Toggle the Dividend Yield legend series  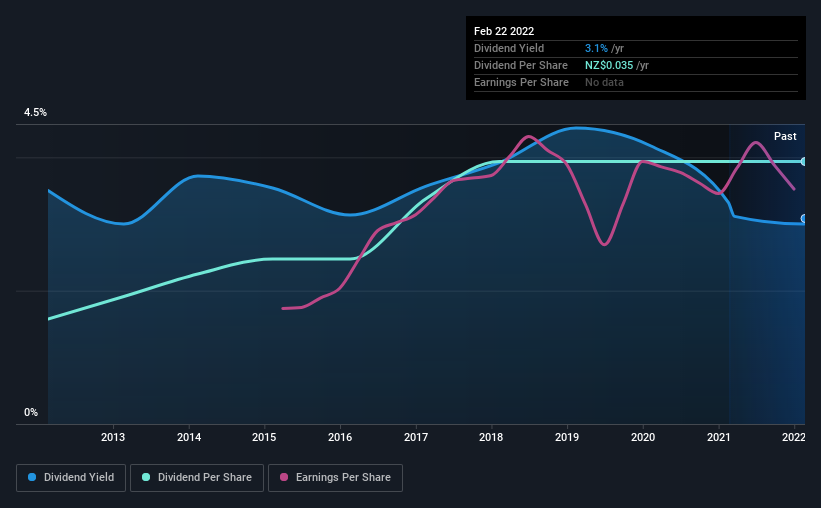tap(71, 478)
